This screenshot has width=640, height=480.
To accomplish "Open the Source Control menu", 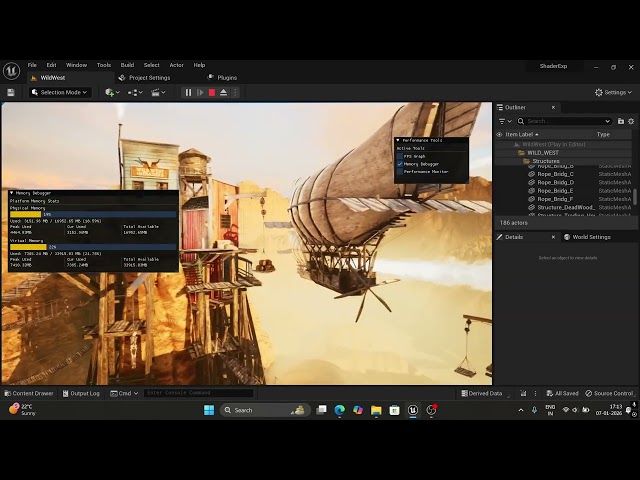I will click(609, 393).
